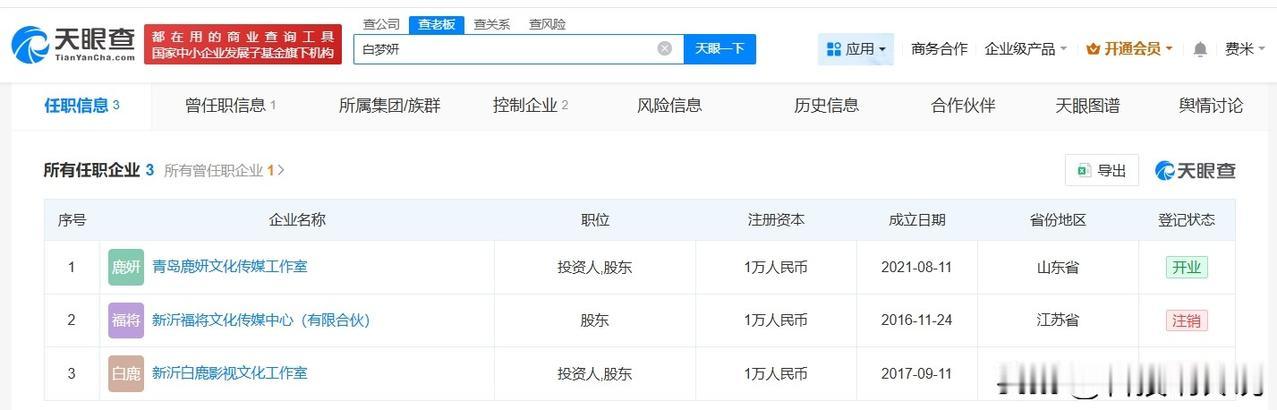Select the 白鹿 company logo thumbnail
This screenshot has height=410, width=1277.
126,373
